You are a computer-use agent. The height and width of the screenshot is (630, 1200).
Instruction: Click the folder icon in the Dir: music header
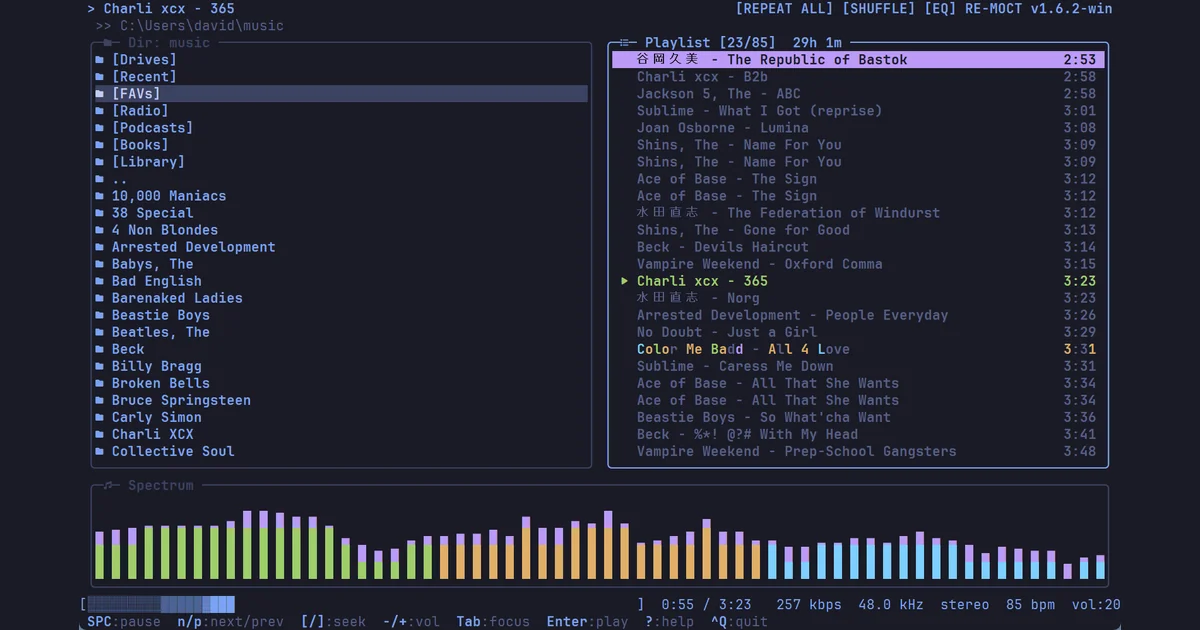[x=108, y=43]
